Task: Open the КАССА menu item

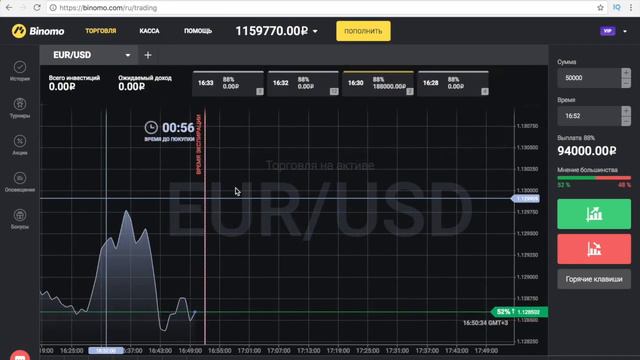Action: (x=149, y=31)
